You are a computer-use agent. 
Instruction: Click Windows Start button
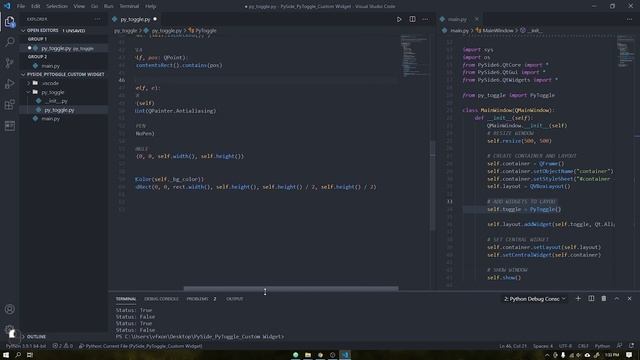6,355
